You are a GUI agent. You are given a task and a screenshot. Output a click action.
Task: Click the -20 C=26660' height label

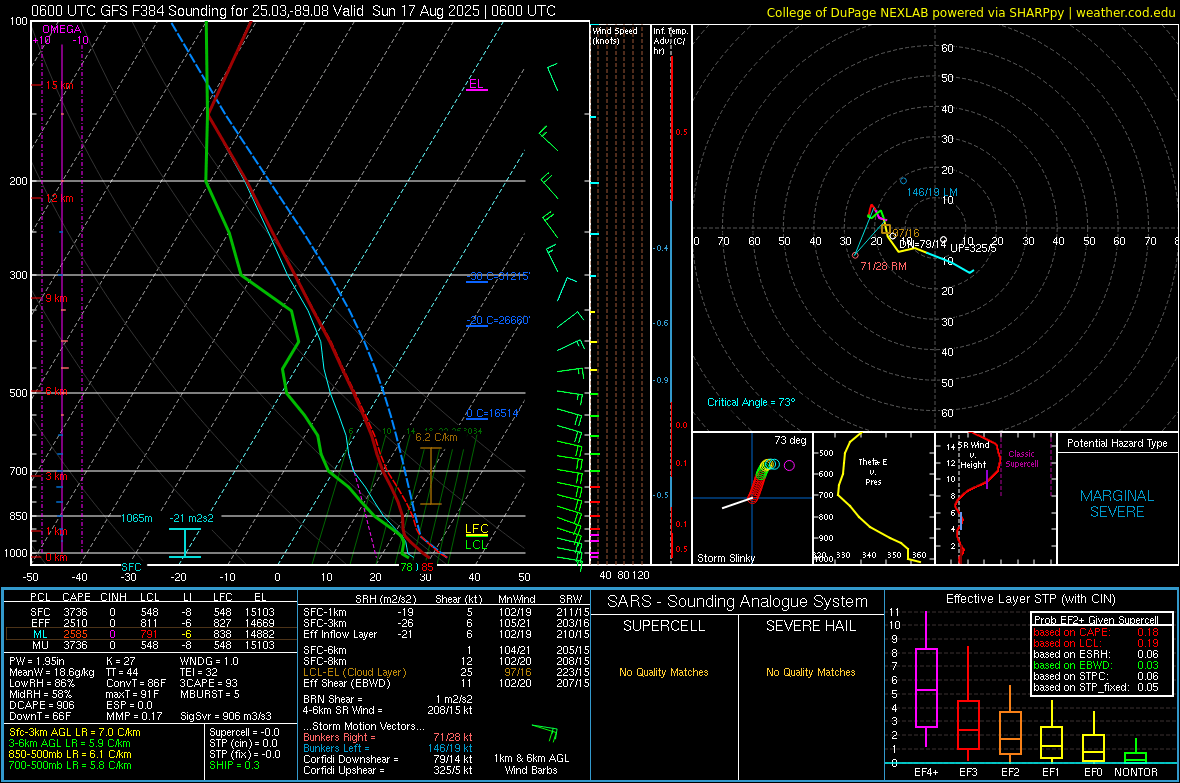pyautogui.click(x=498, y=320)
